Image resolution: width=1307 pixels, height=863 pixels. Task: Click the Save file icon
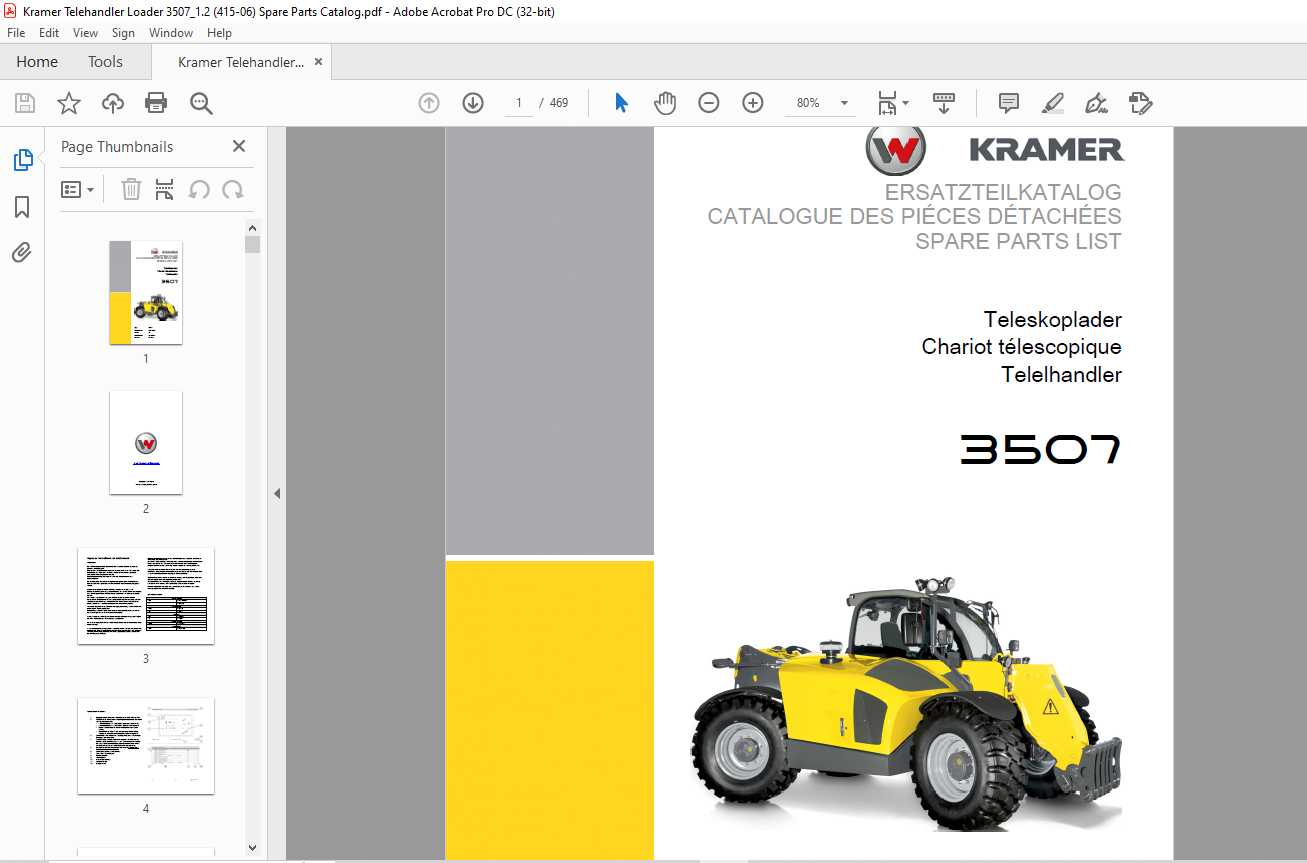point(25,103)
